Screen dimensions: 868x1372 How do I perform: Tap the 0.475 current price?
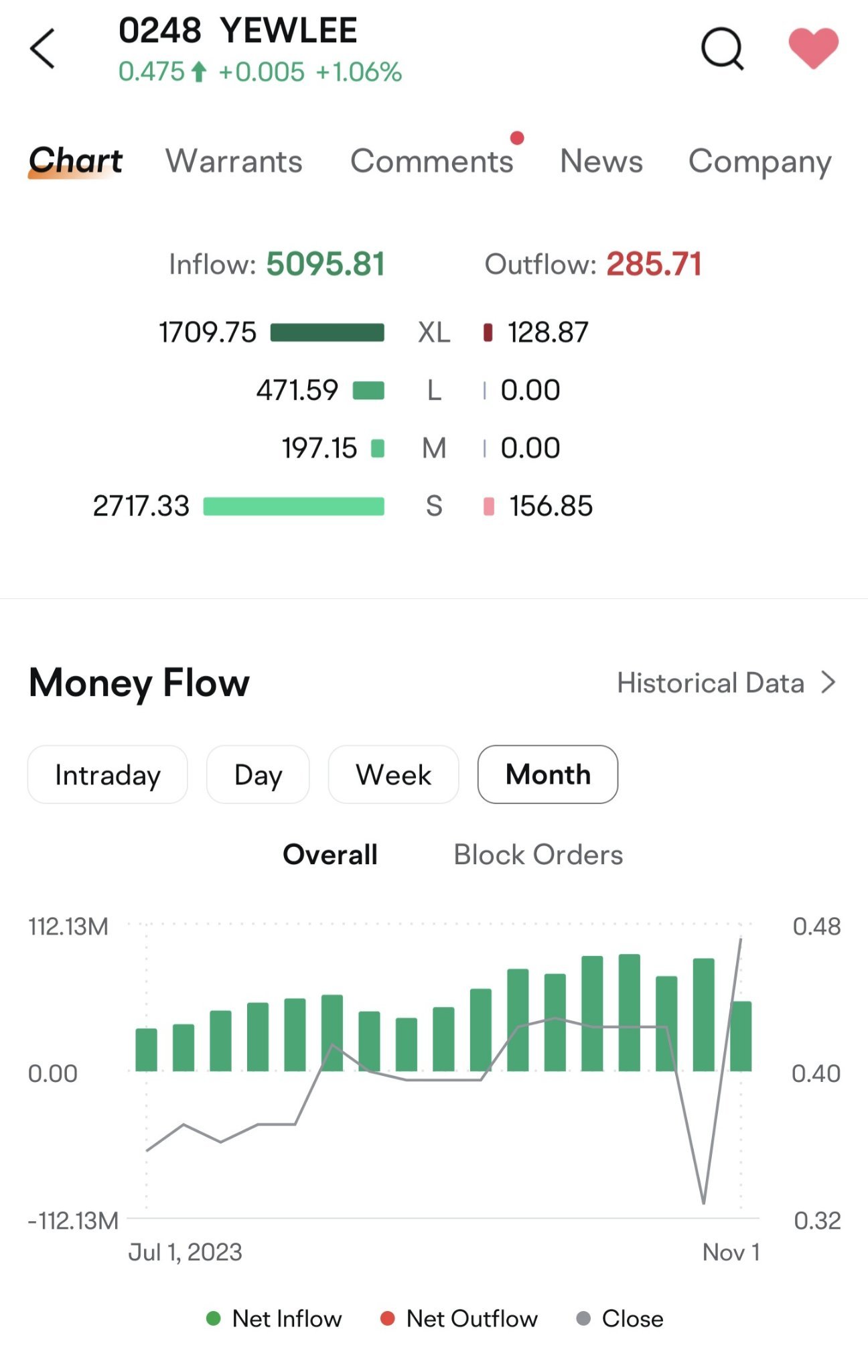(x=151, y=72)
